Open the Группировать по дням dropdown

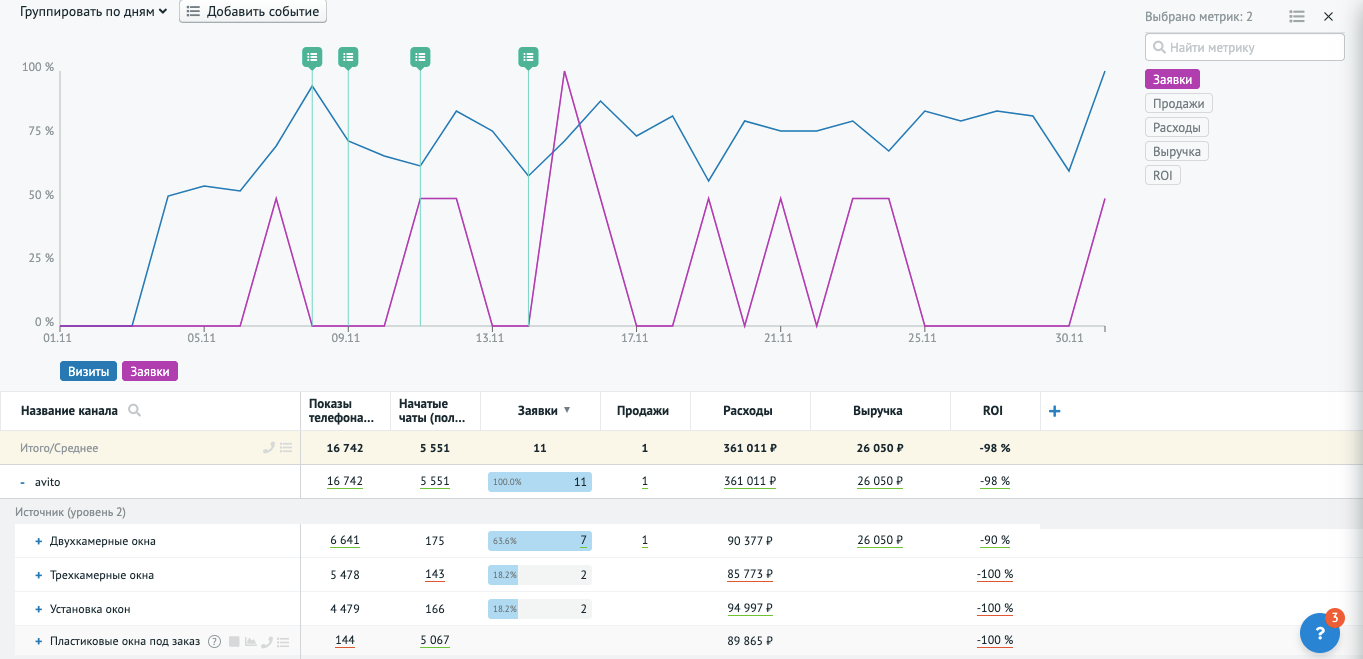pos(93,12)
